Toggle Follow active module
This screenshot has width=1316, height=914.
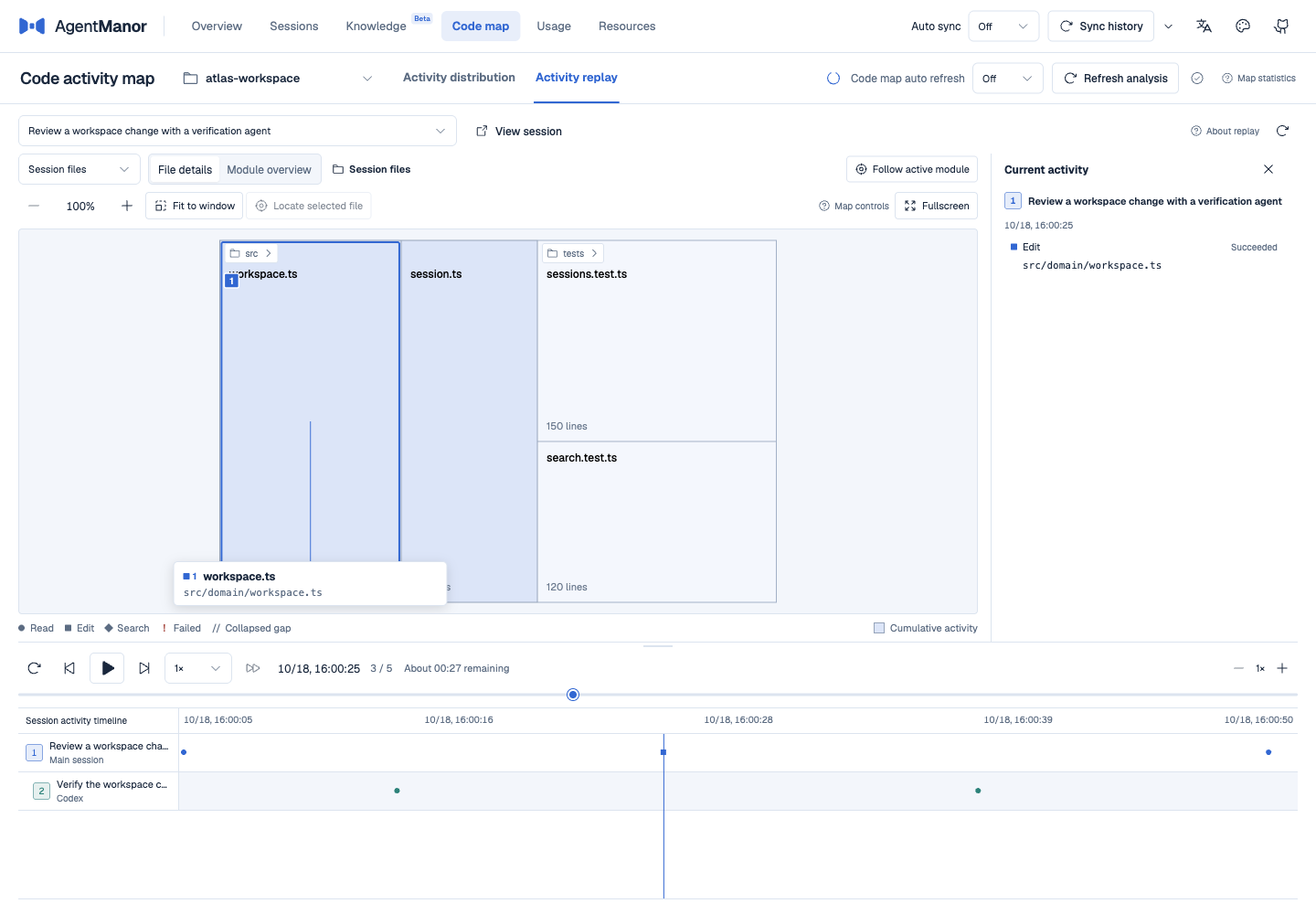[912, 169]
